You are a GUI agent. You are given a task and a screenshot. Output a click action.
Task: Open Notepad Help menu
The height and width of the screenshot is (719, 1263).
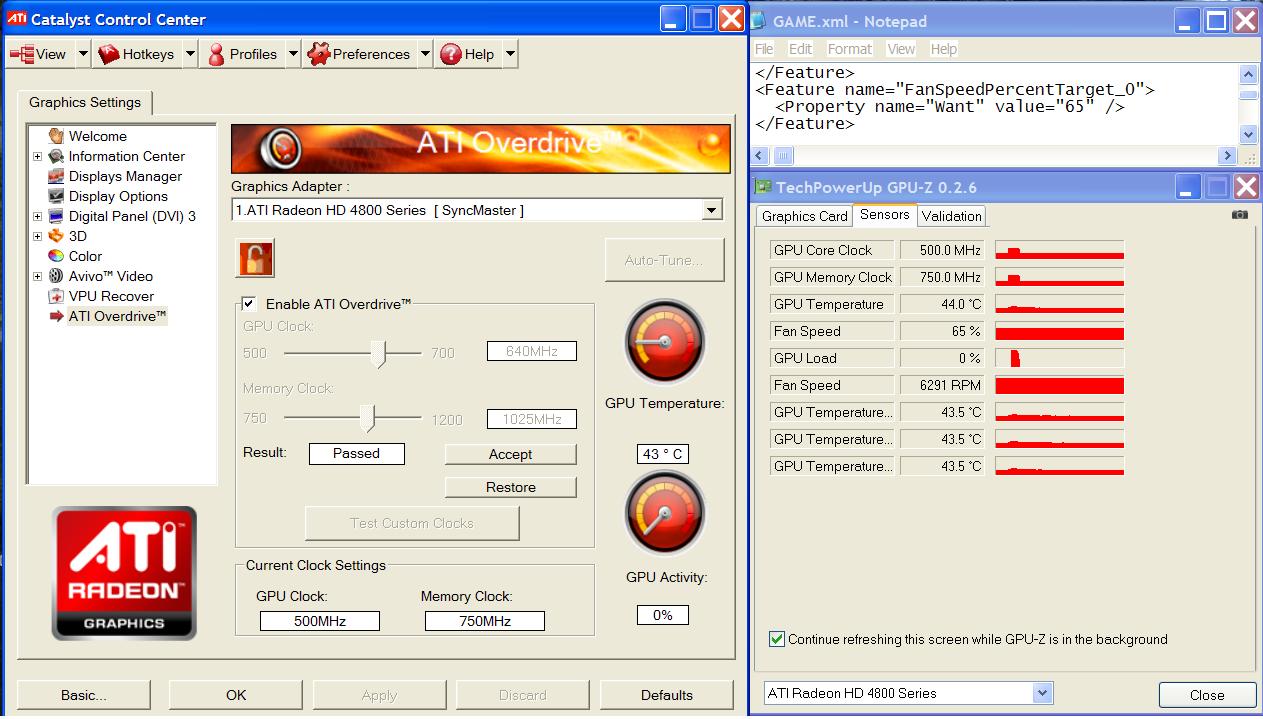click(x=944, y=48)
